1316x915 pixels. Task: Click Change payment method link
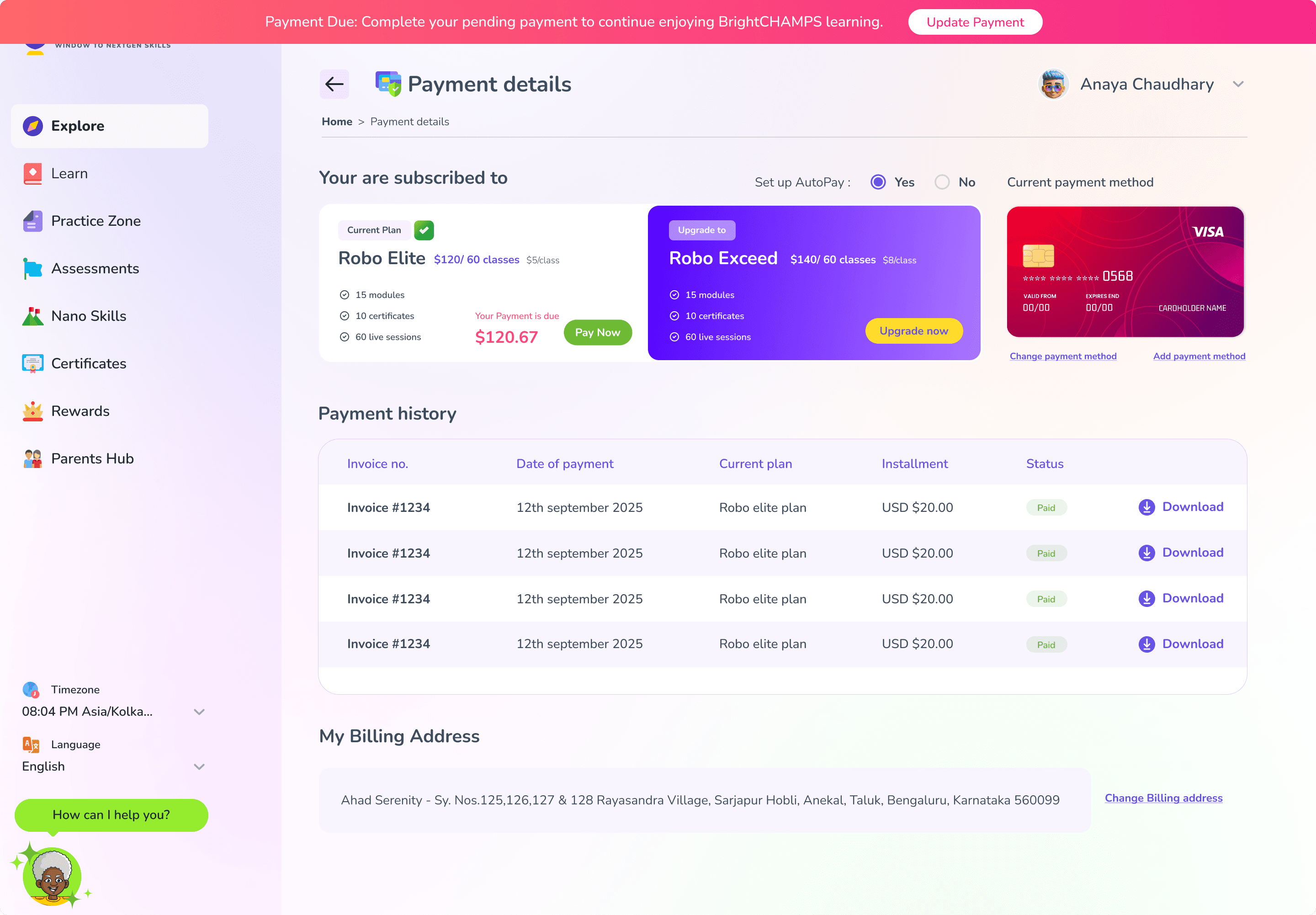point(1063,356)
